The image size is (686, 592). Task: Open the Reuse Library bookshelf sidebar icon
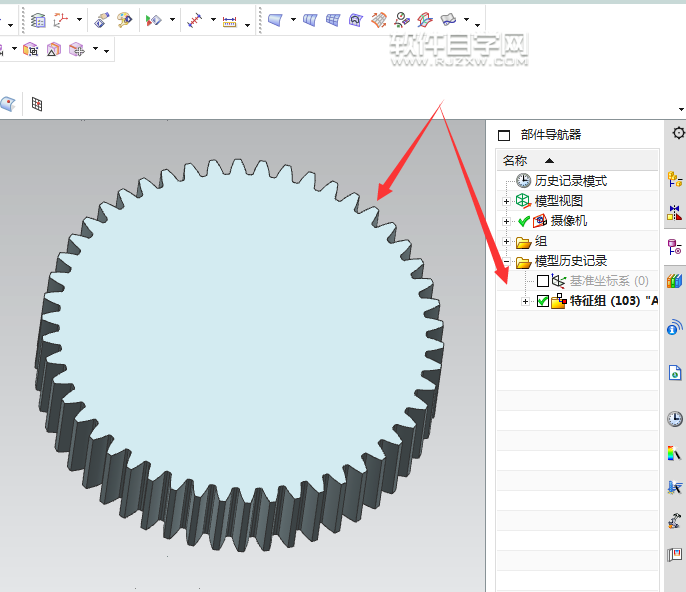pos(675,281)
